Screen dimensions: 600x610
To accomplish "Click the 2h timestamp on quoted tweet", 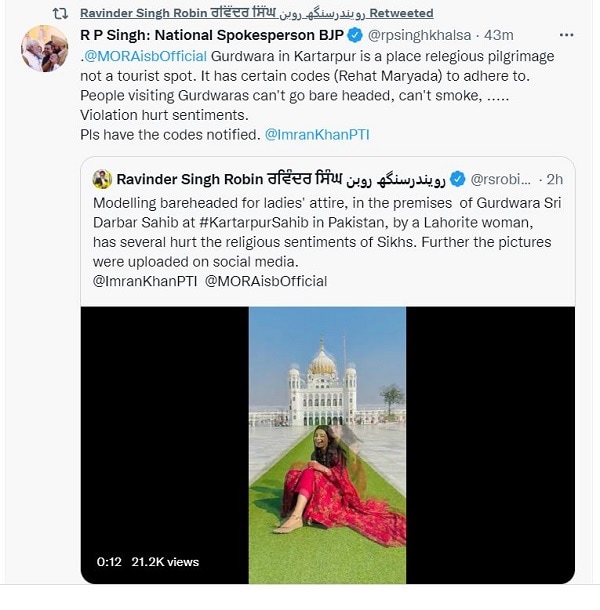I will [555, 179].
